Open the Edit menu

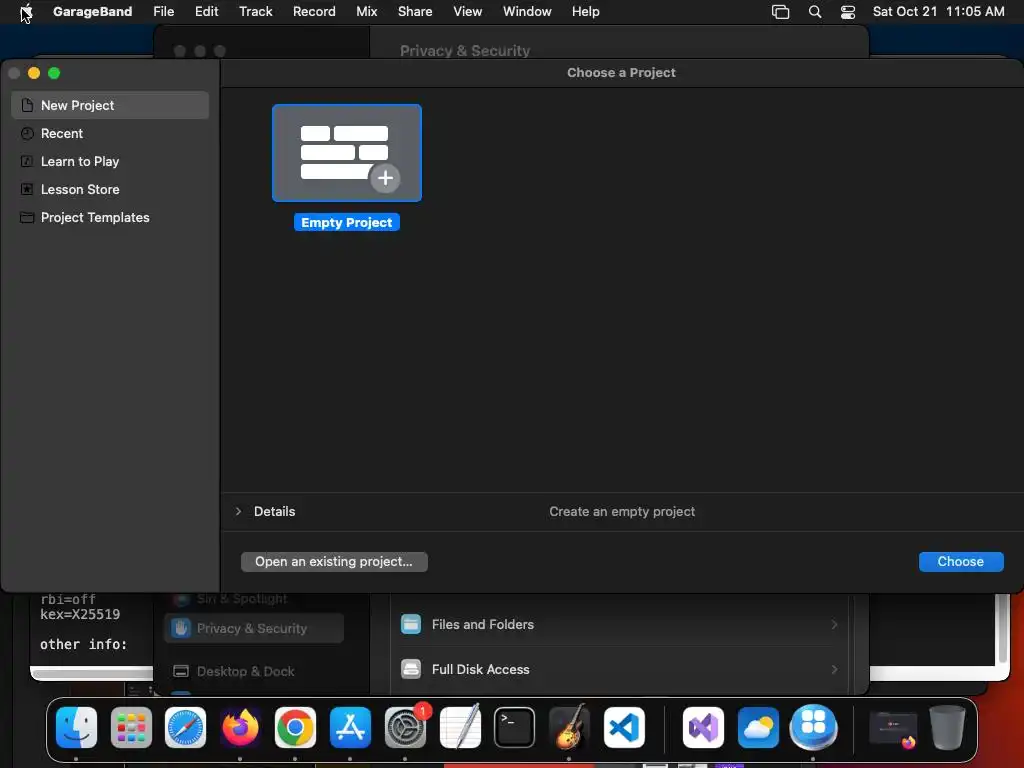click(206, 11)
